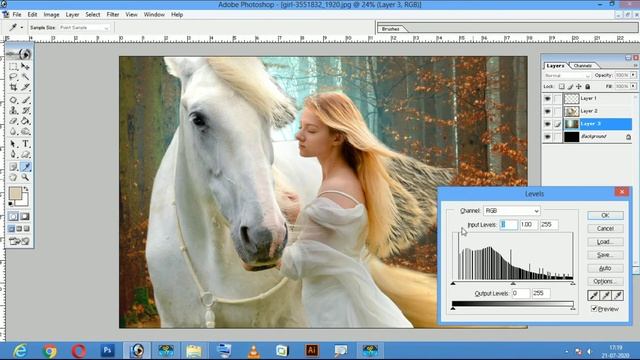Swap foreground and background colors
The height and width of the screenshot is (360, 640).
click(x=26, y=189)
